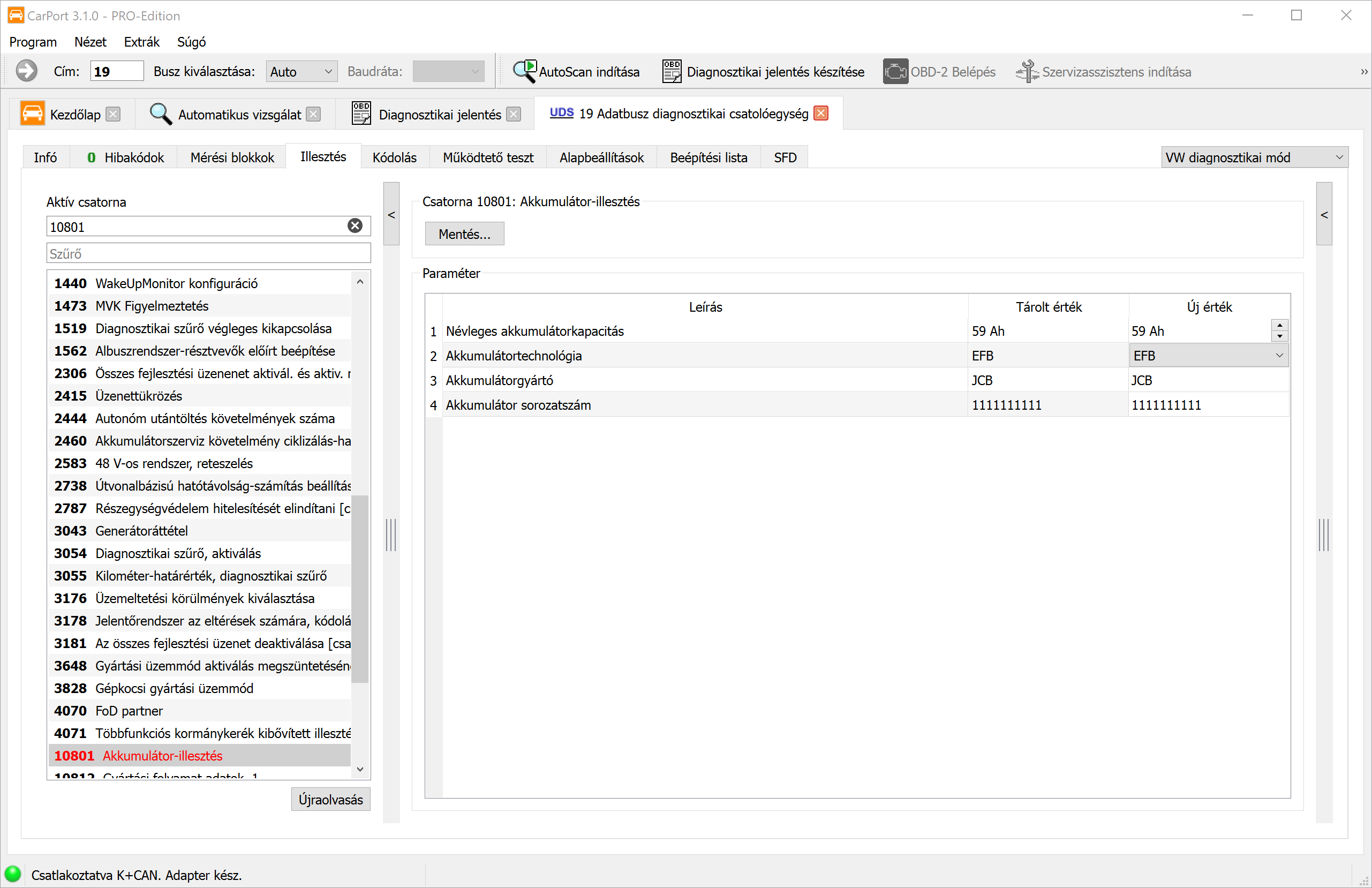The width and height of the screenshot is (1372, 888).
Task: Clear the active channel field
Action: pyautogui.click(x=355, y=226)
